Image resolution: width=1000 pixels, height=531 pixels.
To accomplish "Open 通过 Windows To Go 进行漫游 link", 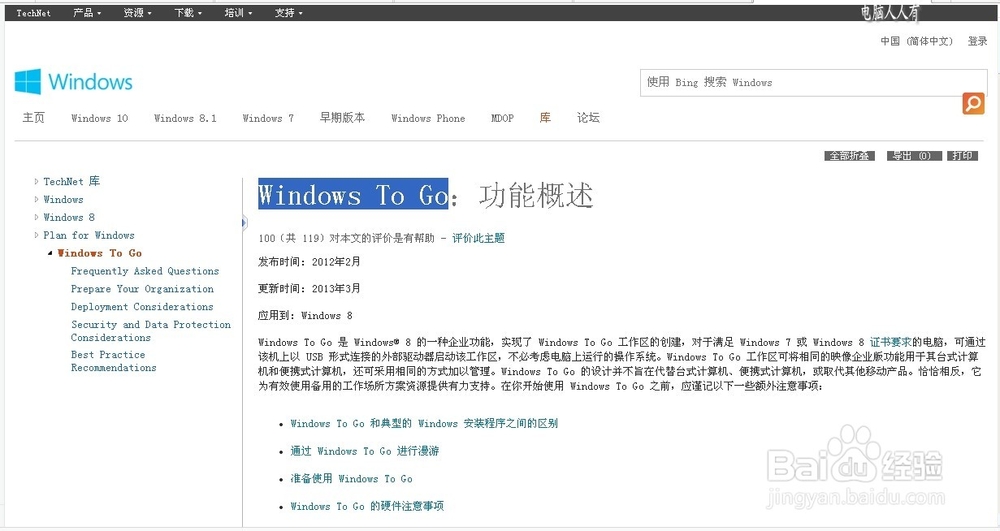I will pos(365,451).
